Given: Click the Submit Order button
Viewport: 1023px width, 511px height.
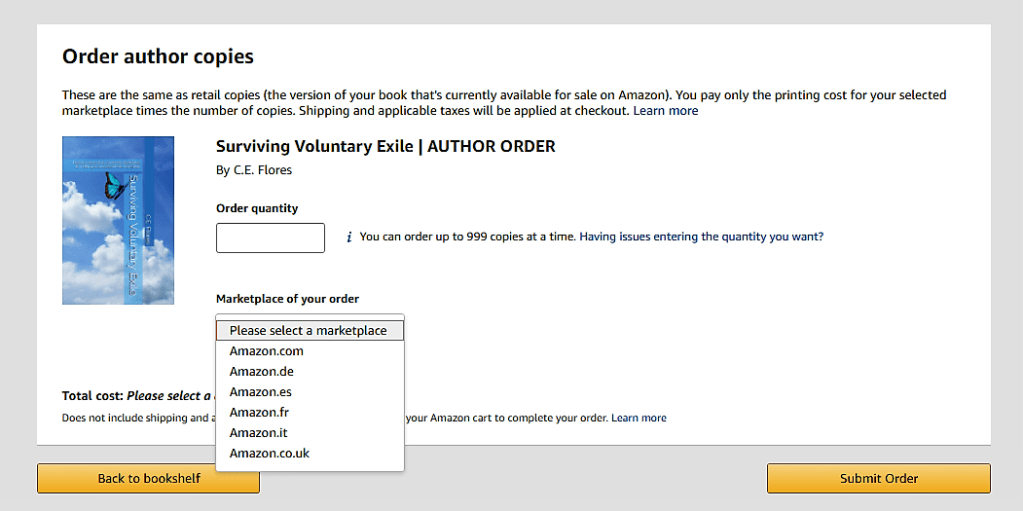Looking at the screenshot, I should (x=878, y=478).
